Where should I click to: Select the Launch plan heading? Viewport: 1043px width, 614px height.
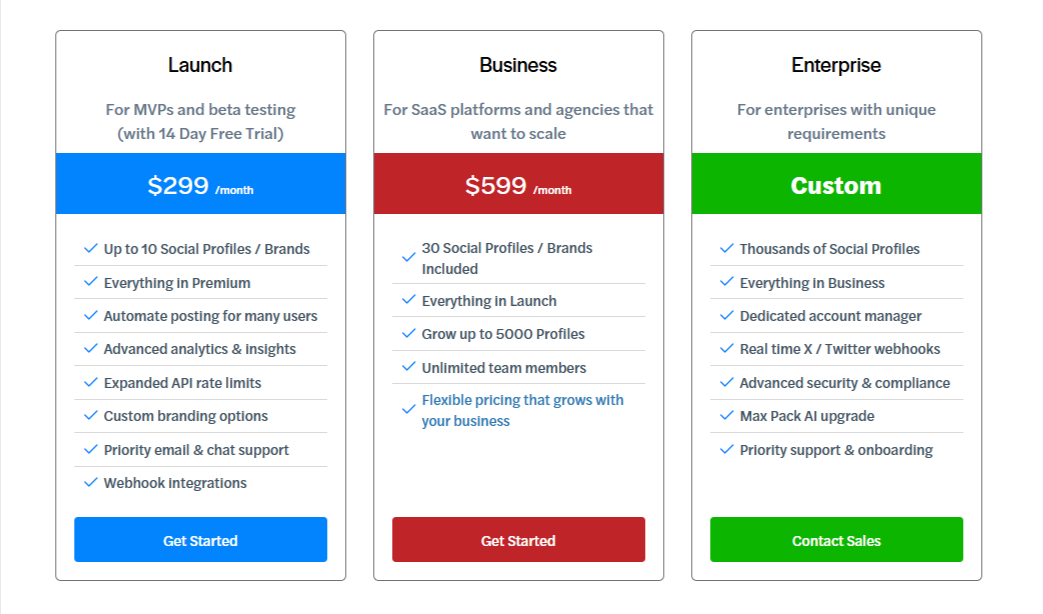[200, 65]
